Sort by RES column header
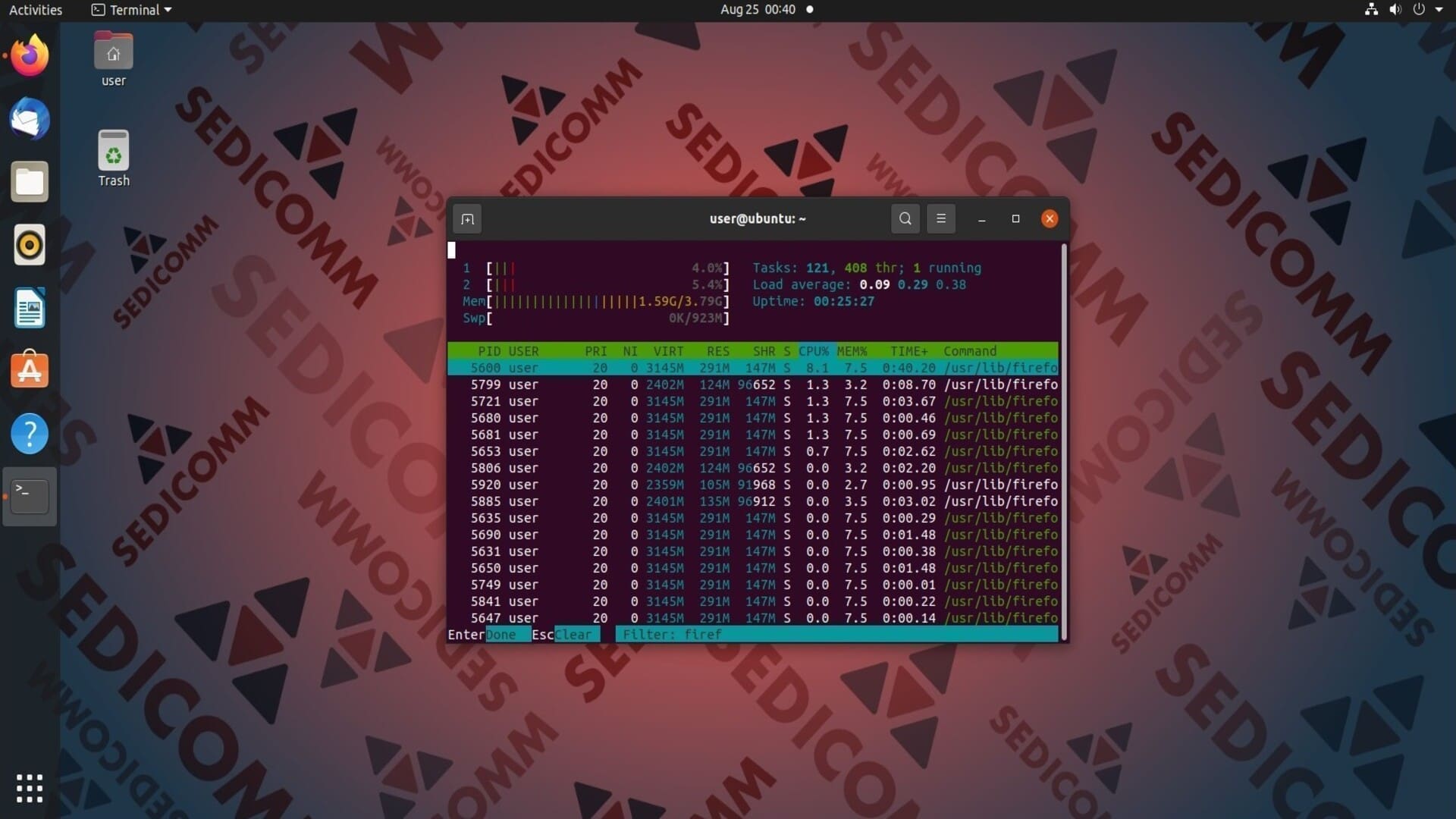 [718, 351]
